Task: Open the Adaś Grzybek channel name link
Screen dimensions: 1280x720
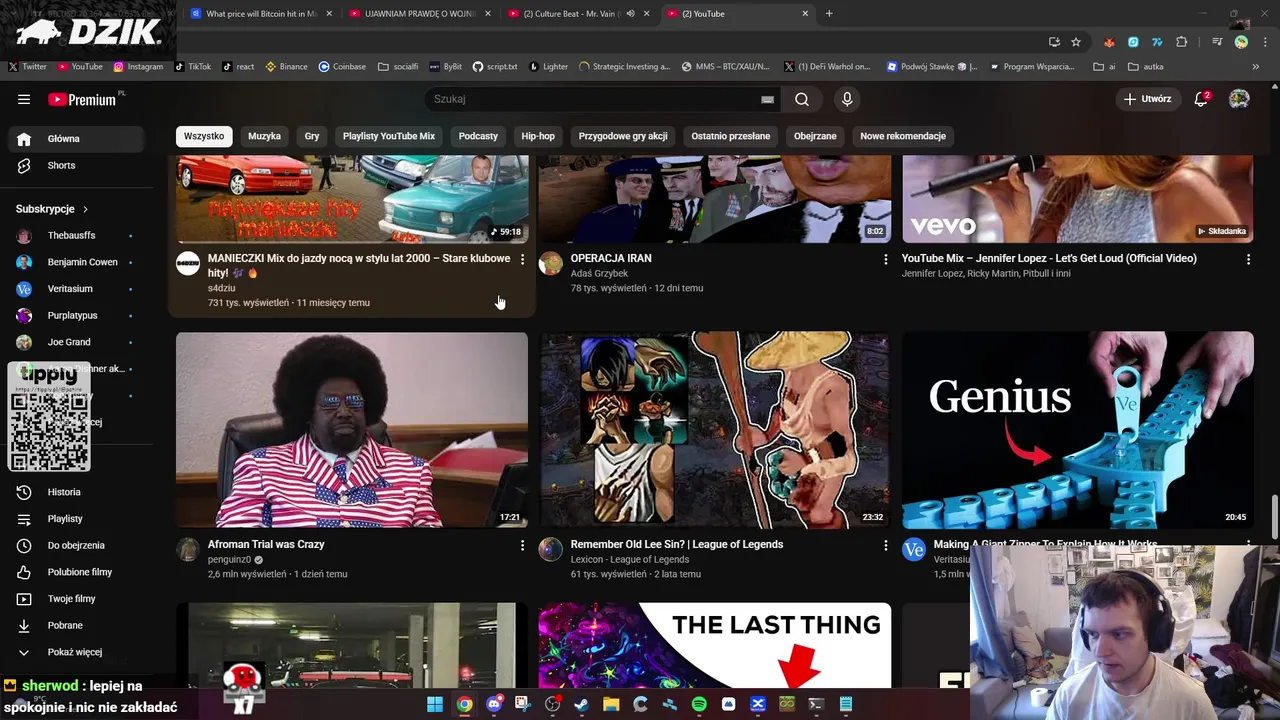Action: [599, 273]
